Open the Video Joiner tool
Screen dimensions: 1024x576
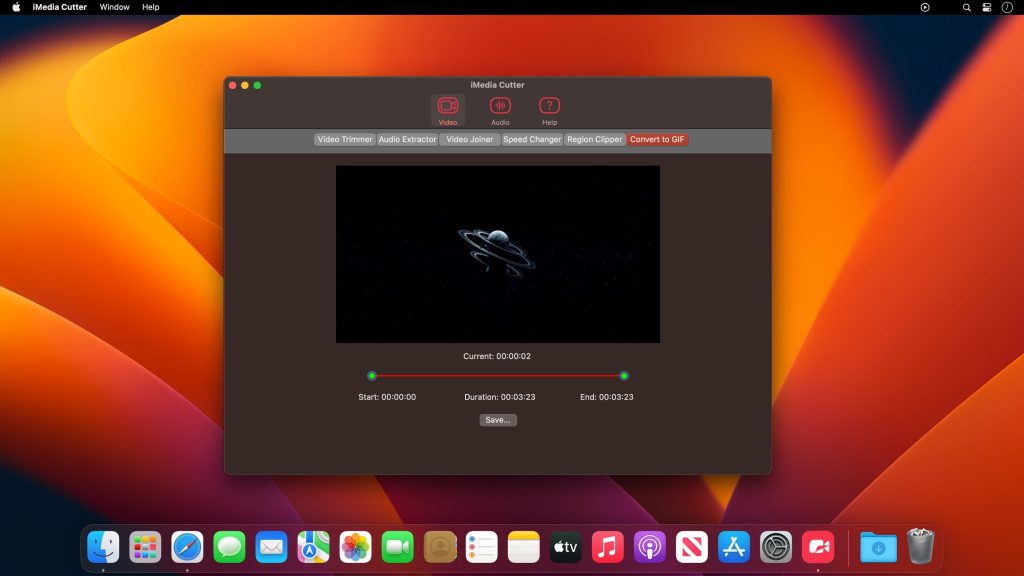click(x=468, y=140)
